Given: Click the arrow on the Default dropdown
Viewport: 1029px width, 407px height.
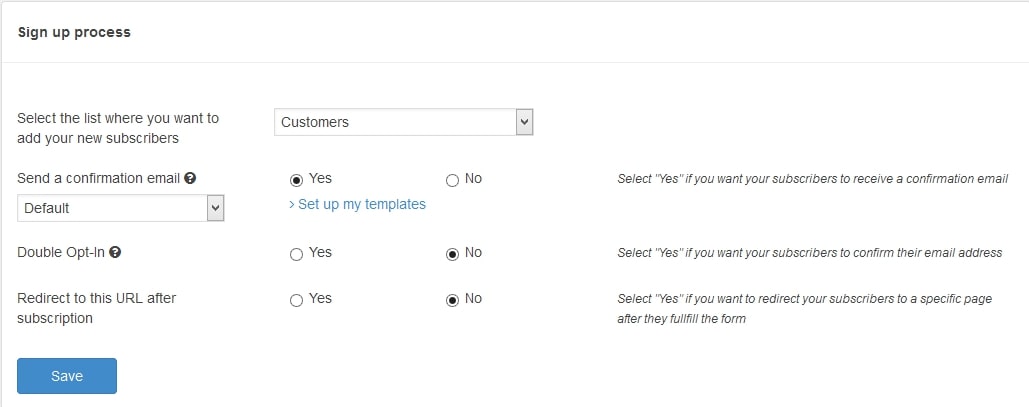Looking at the screenshot, I should pyautogui.click(x=215, y=208).
